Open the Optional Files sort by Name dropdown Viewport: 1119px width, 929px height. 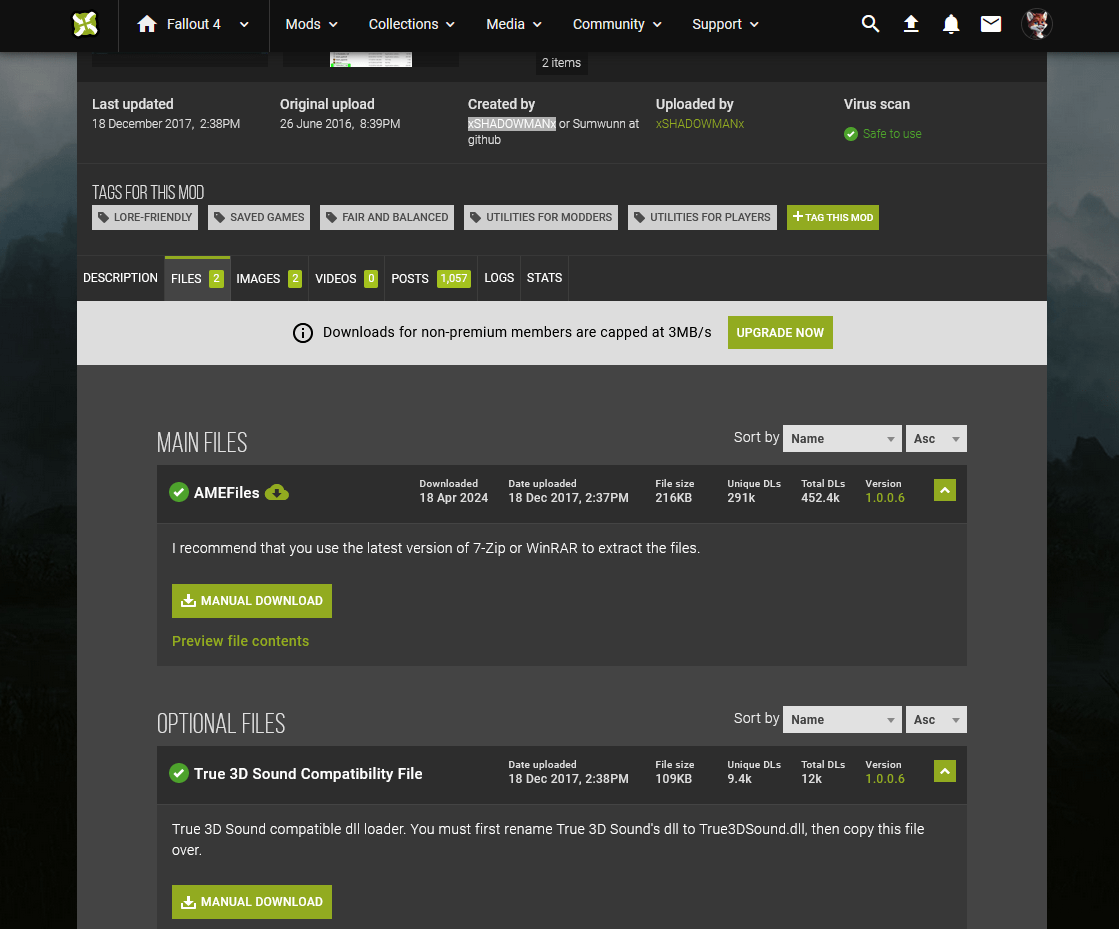point(842,720)
